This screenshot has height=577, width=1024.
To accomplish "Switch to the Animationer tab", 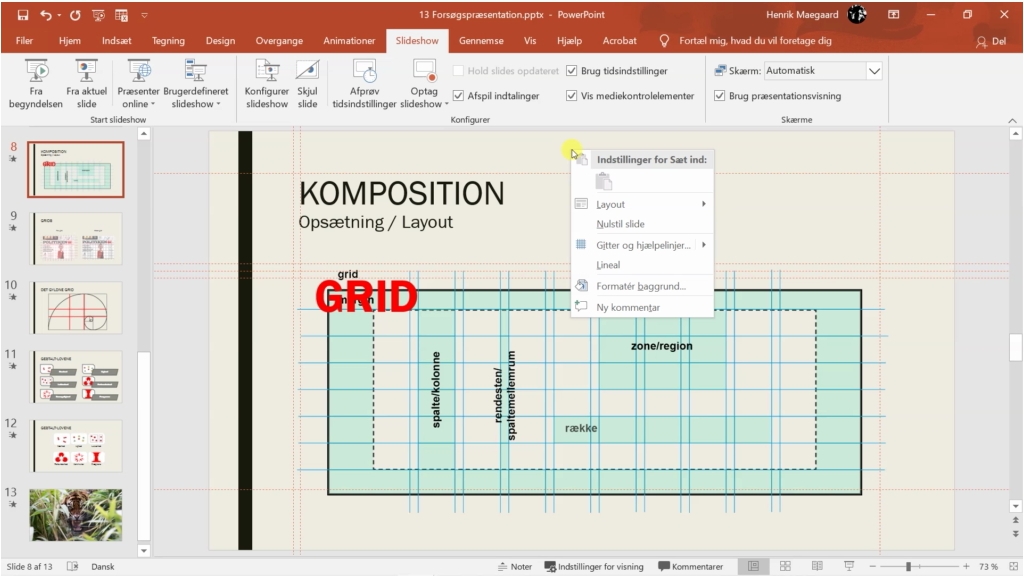I will click(349, 40).
